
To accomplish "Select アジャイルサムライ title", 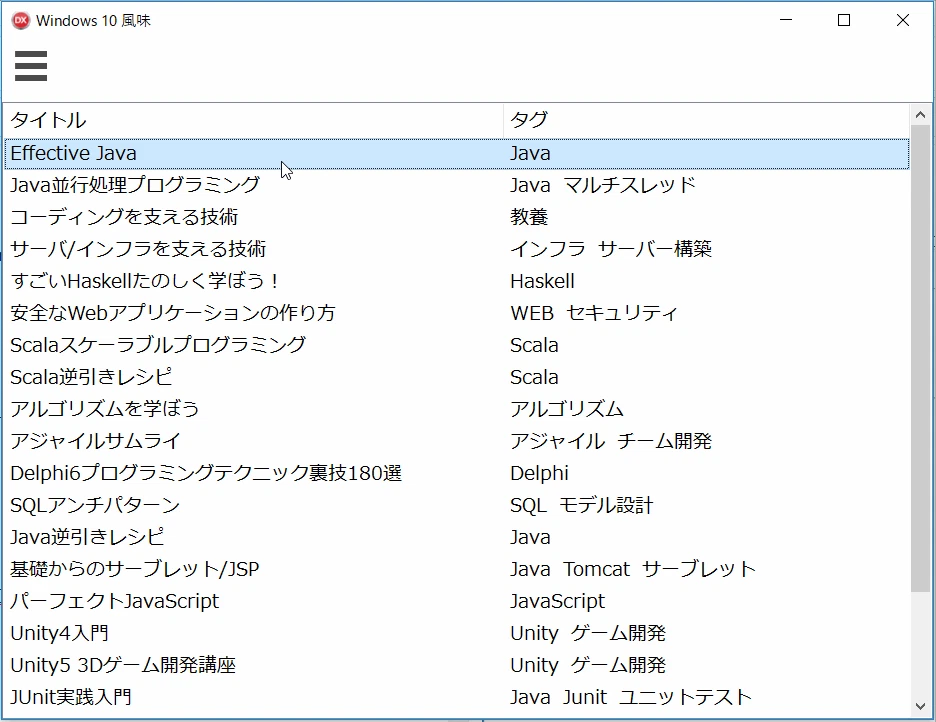I will coord(96,441).
